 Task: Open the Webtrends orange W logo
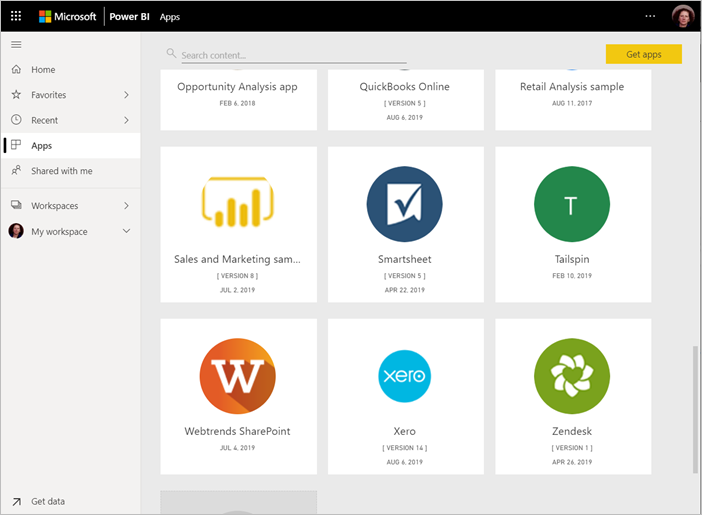click(238, 376)
